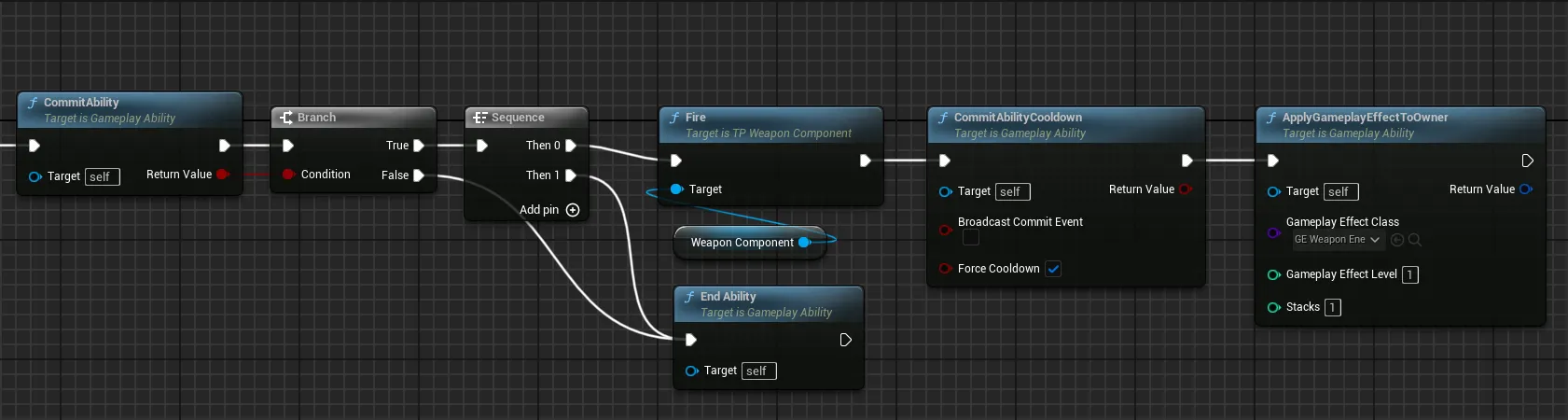Click the Gameplay Effect Level value field
This screenshot has width=1568, height=420.
click(1409, 274)
